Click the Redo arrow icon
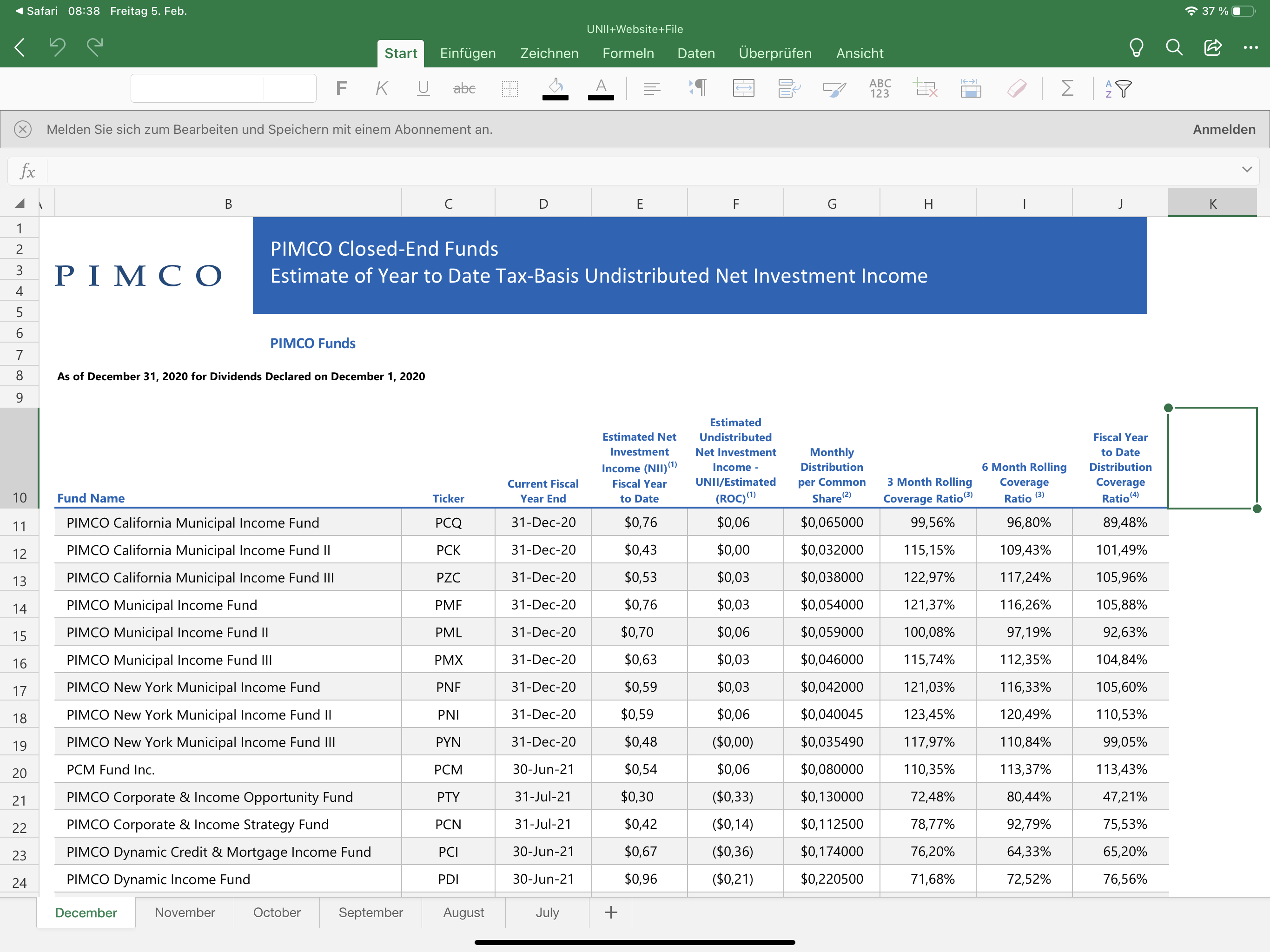Image resolution: width=1270 pixels, height=952 pixels. (95, 47)
